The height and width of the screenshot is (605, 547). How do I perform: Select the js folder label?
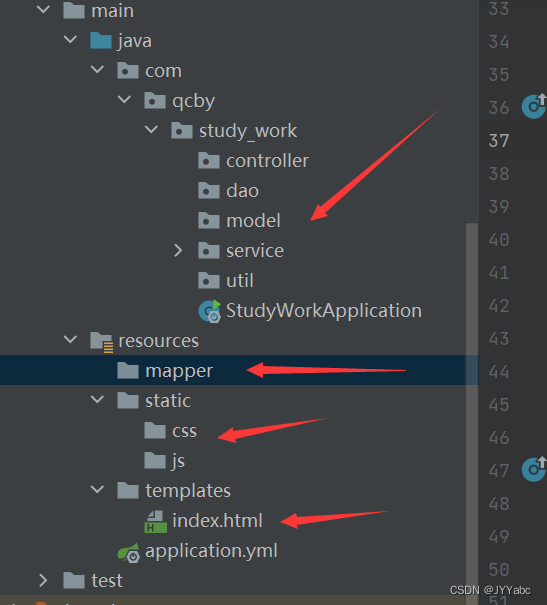(x=179, y=461)
